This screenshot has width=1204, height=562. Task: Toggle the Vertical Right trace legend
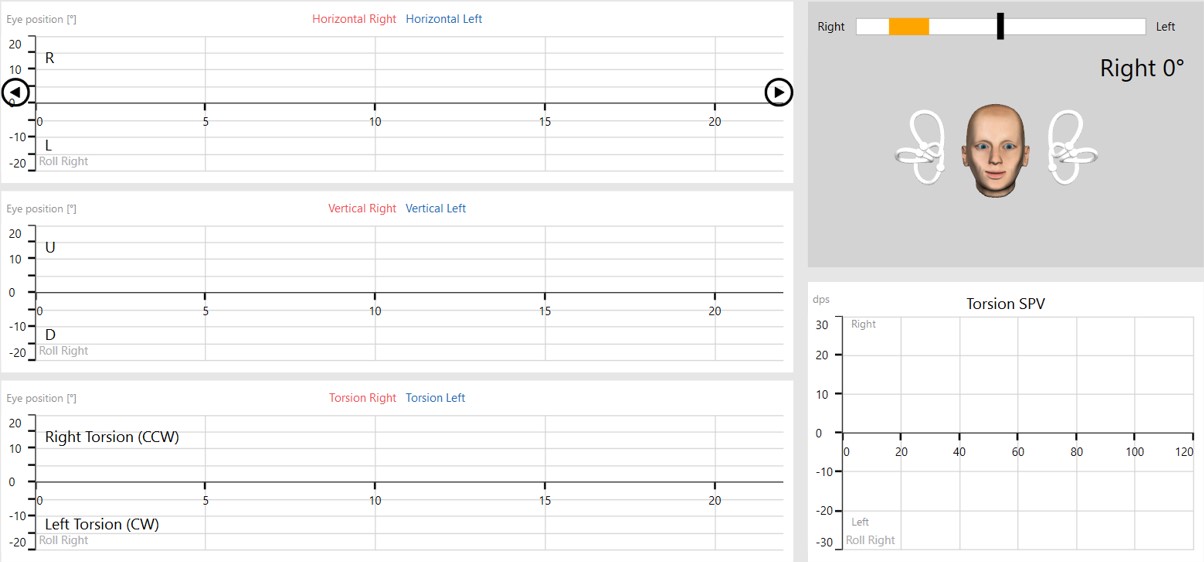pyautogui.click(x=362, y=209)
